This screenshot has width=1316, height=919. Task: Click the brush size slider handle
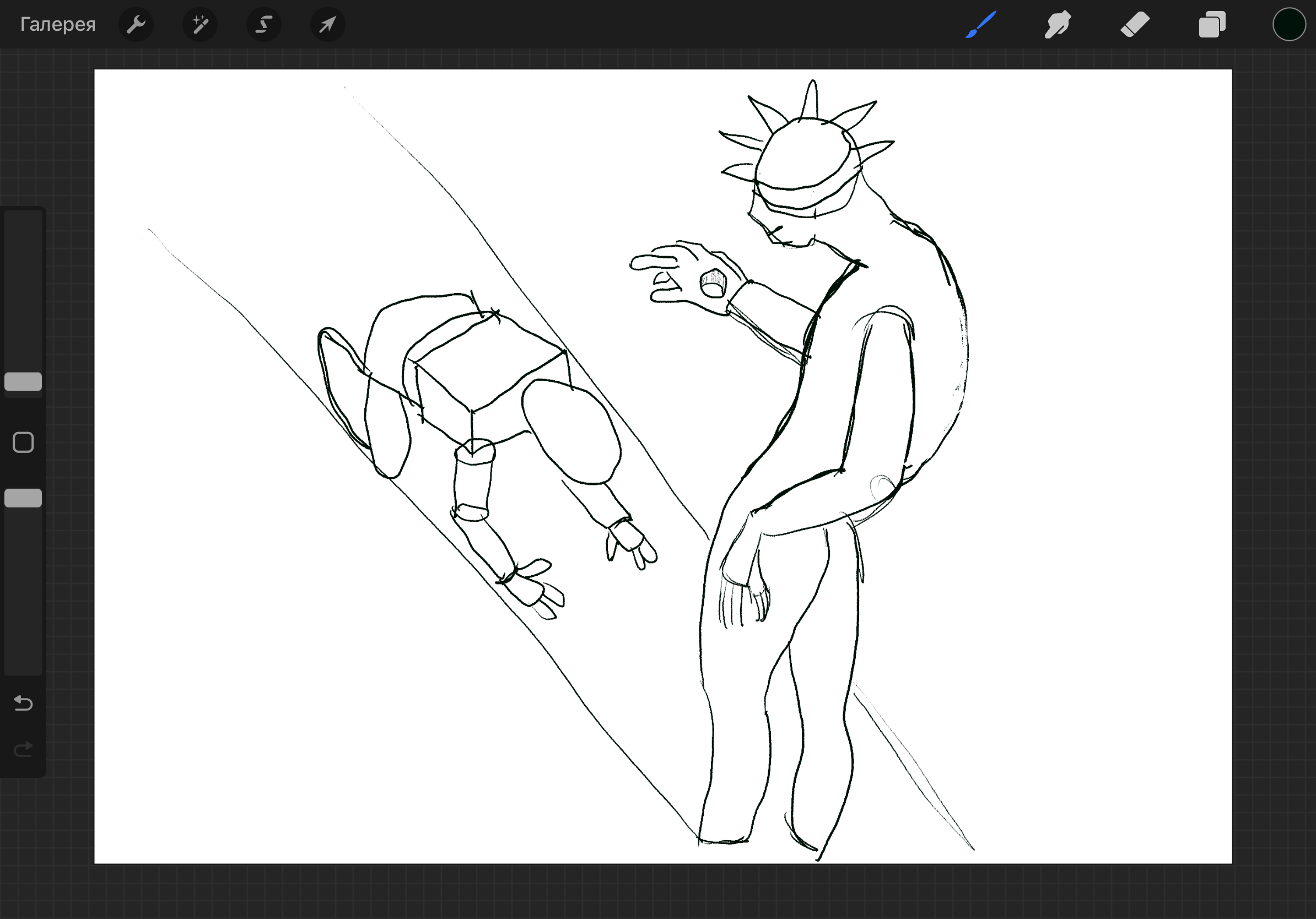pos(23,382)
